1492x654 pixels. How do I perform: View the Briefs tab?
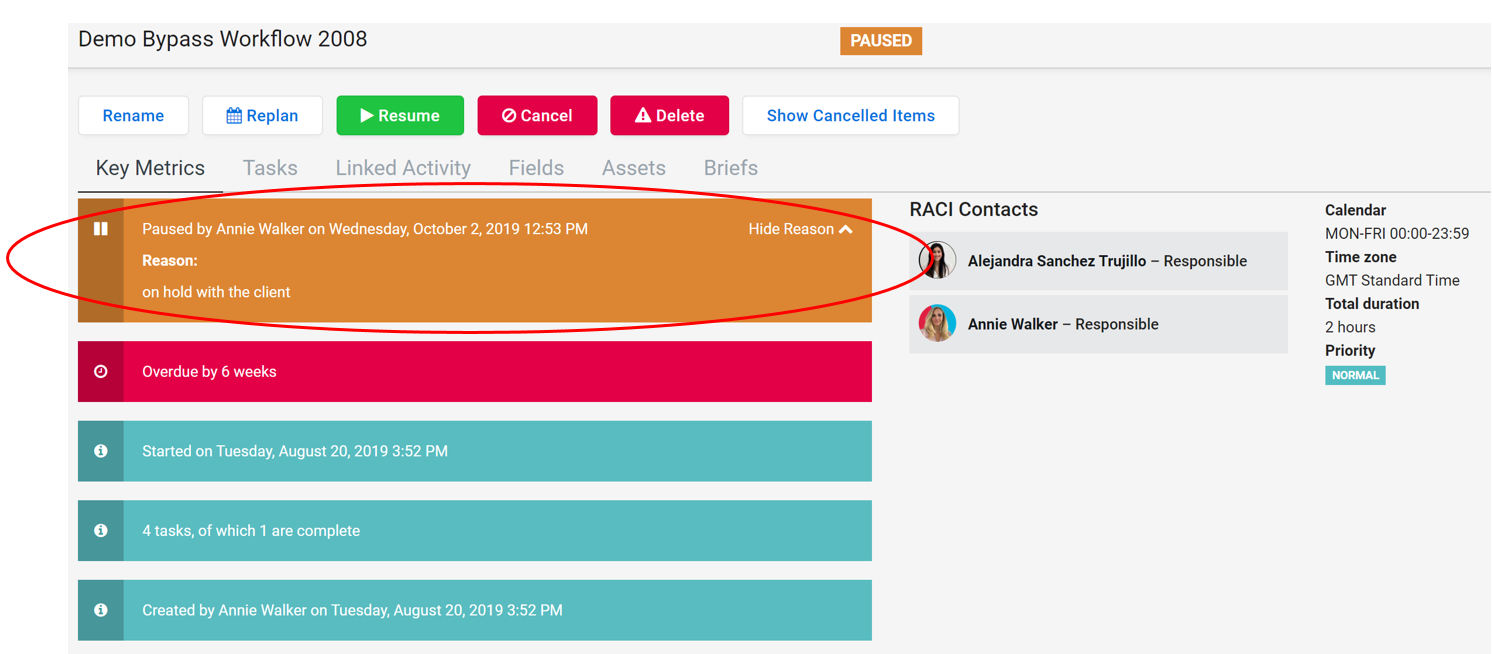click(731, 168)
